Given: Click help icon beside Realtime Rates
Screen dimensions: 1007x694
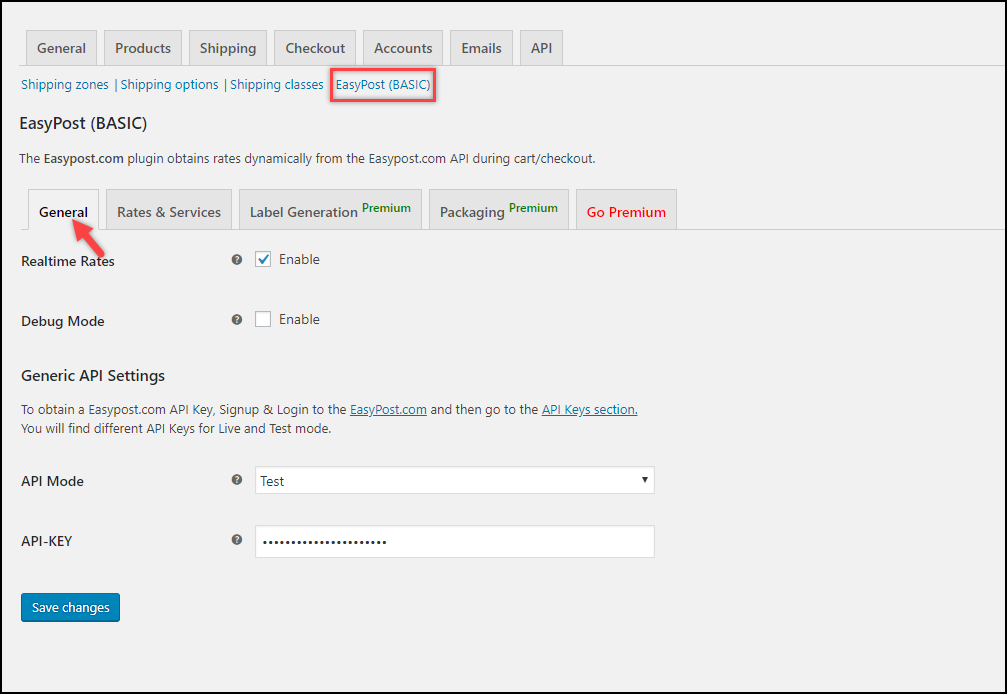Looking at the screenshot, I should pyautogui.click(x=237, y=259).
